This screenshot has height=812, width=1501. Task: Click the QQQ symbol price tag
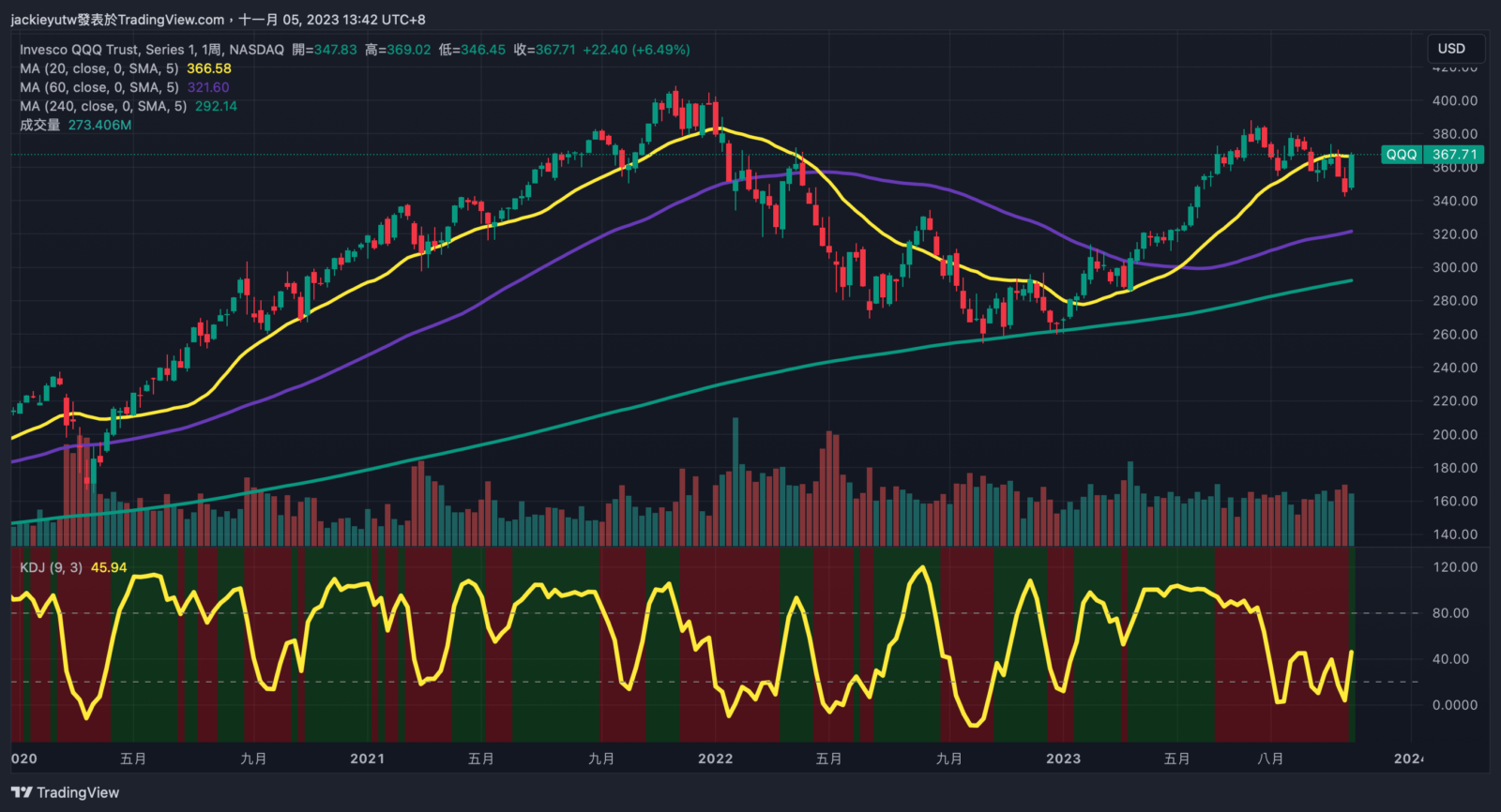[x=1402, y=155]
